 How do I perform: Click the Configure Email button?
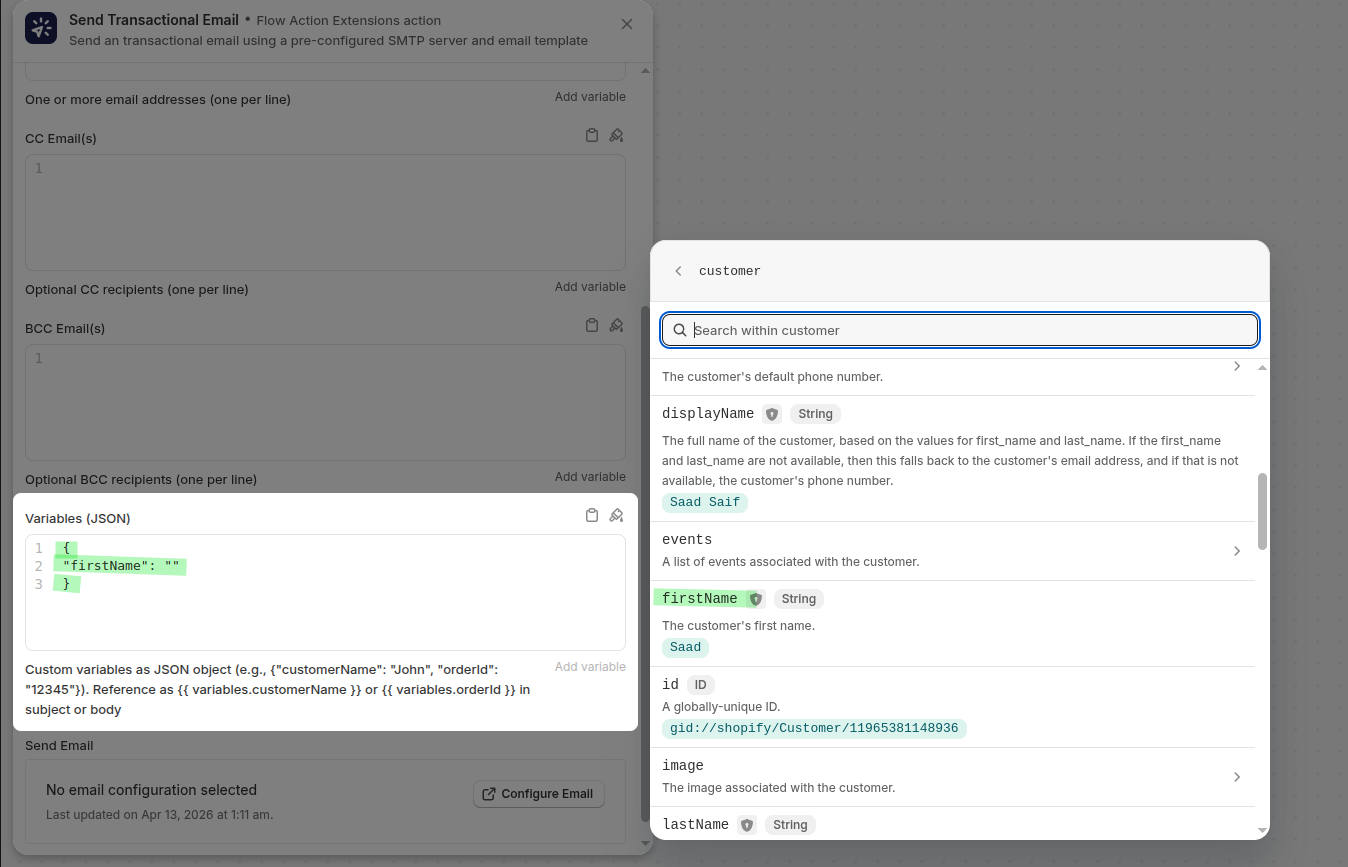click(x=539, y=794)
